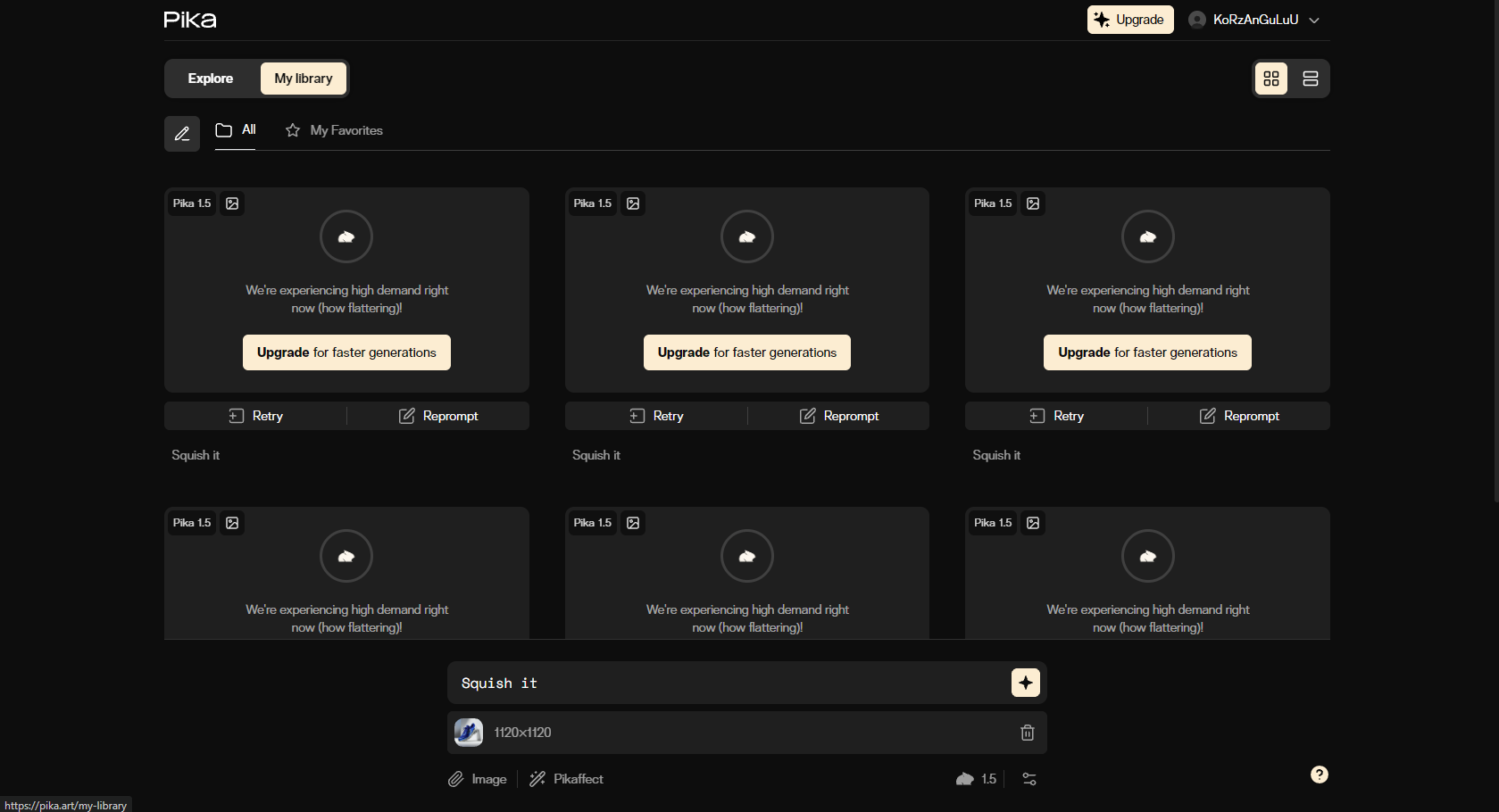Click the Image attach button

[478, 779]
